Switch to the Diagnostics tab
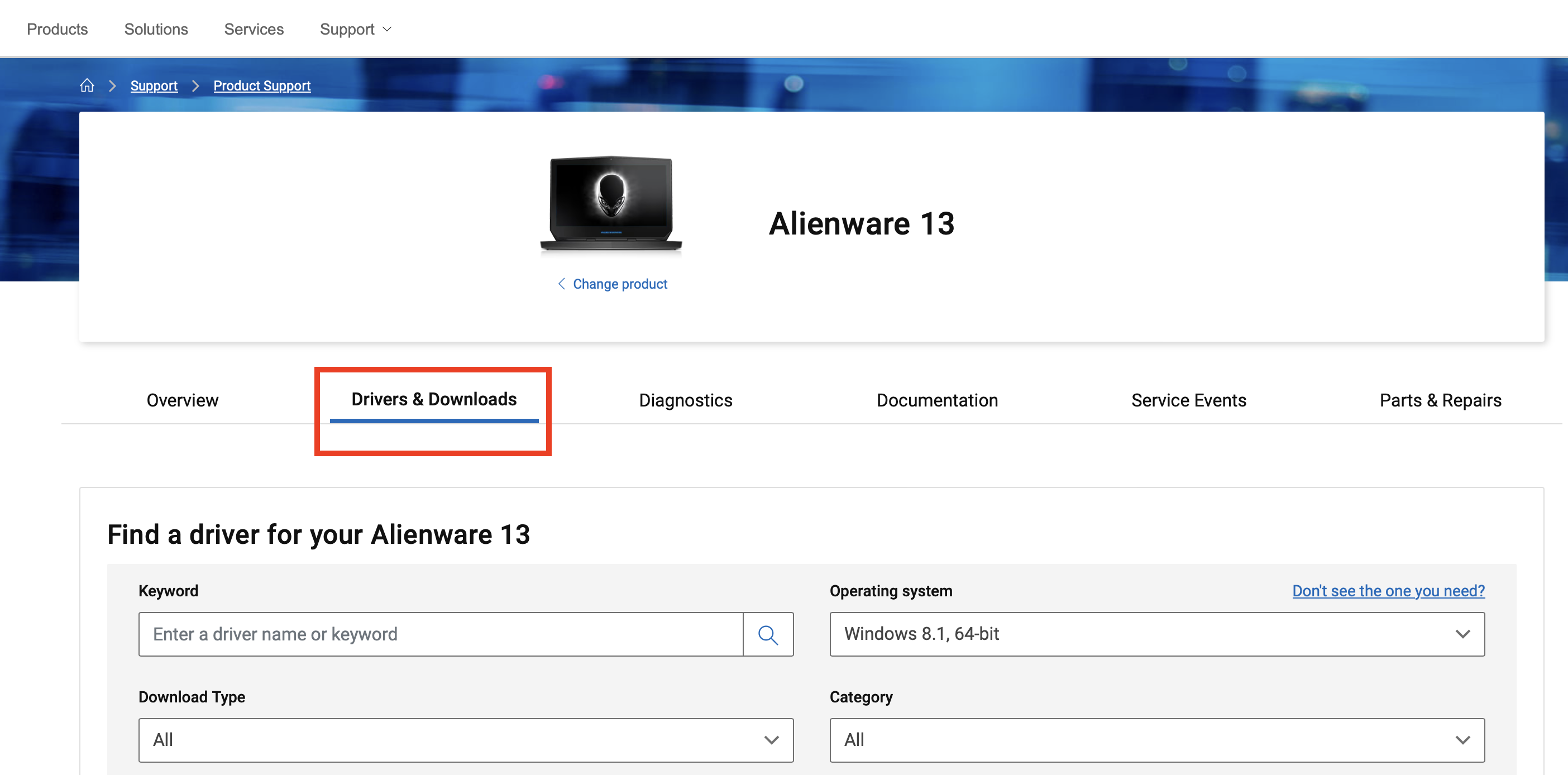The width and height of the screenshot is (1568, 775). point(685,400)
